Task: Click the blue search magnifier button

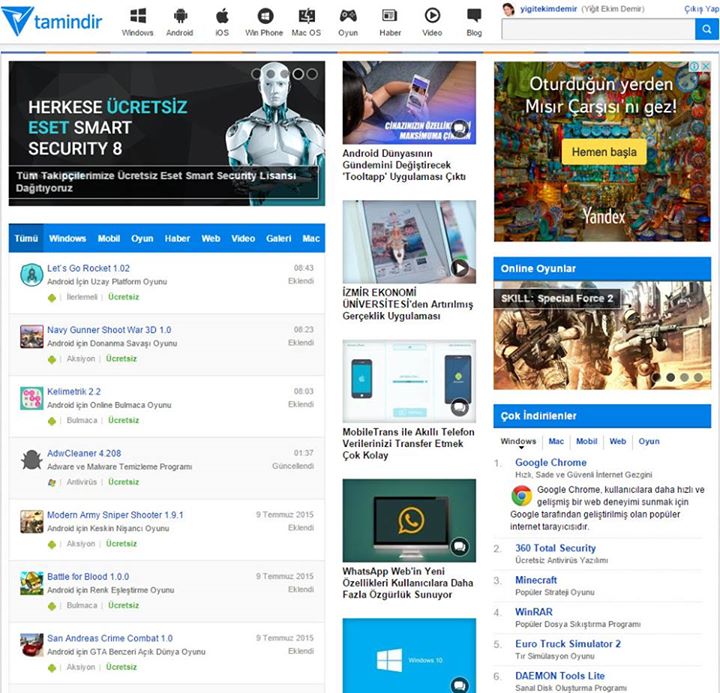Action: pos(707,29)
